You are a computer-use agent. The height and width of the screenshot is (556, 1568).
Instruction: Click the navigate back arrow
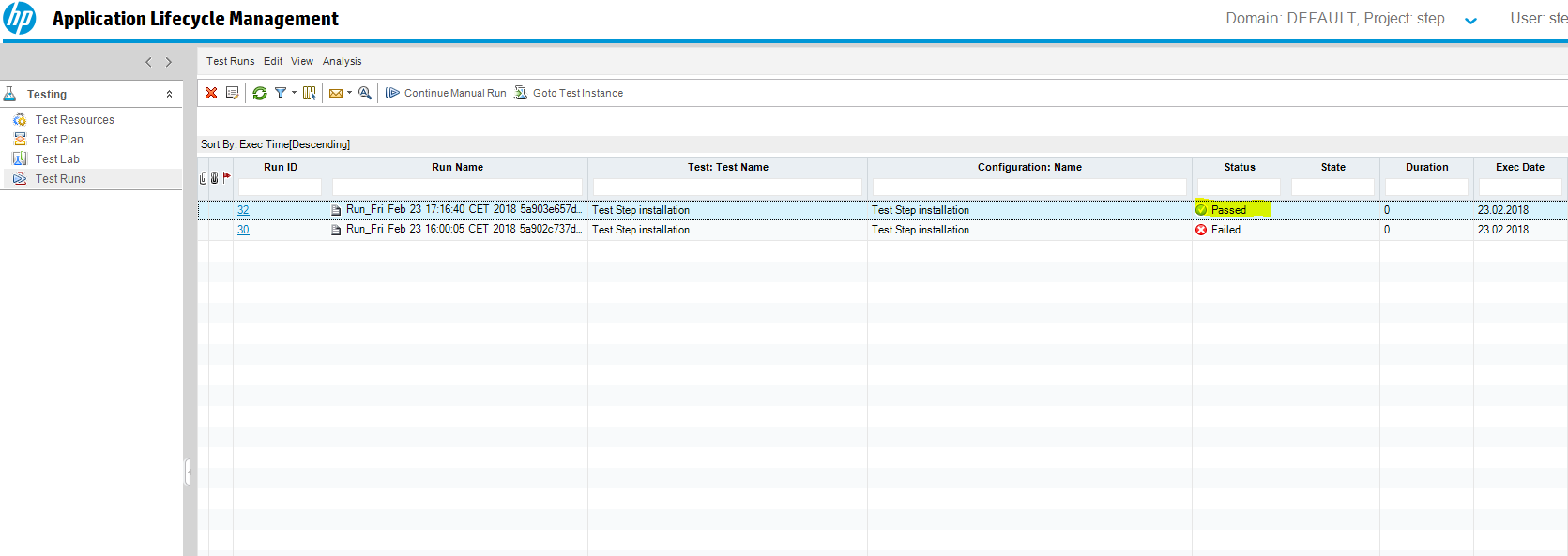point(148,62)
